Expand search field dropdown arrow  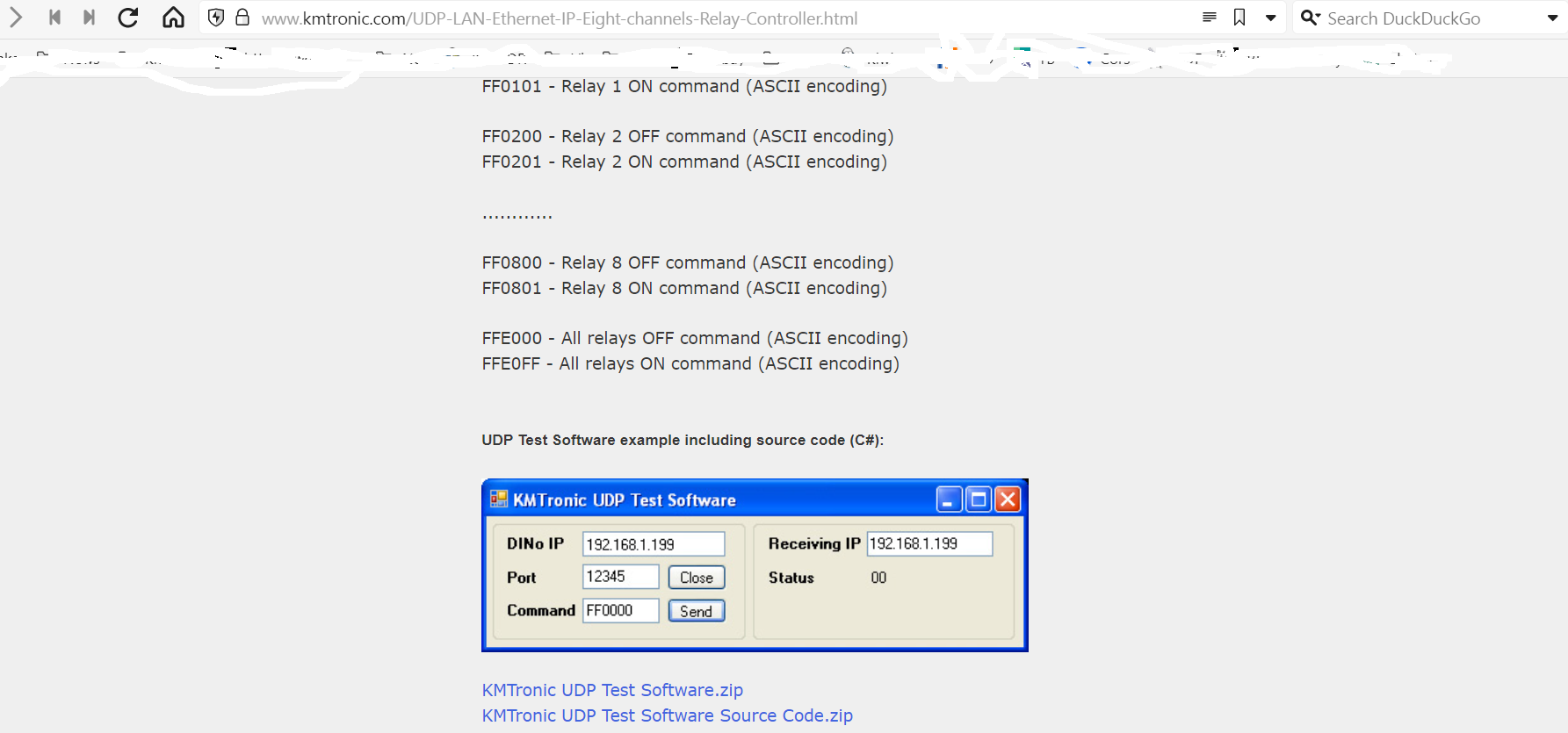(1552, 18)
